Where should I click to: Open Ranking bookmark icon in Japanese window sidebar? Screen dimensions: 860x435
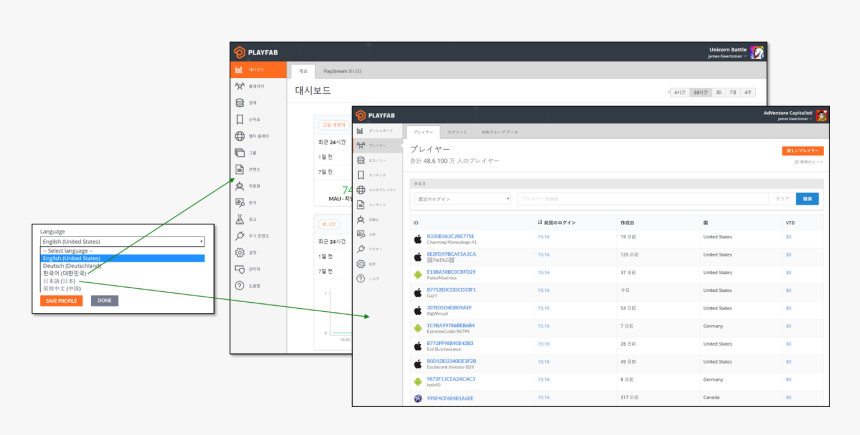coord(360,175)
